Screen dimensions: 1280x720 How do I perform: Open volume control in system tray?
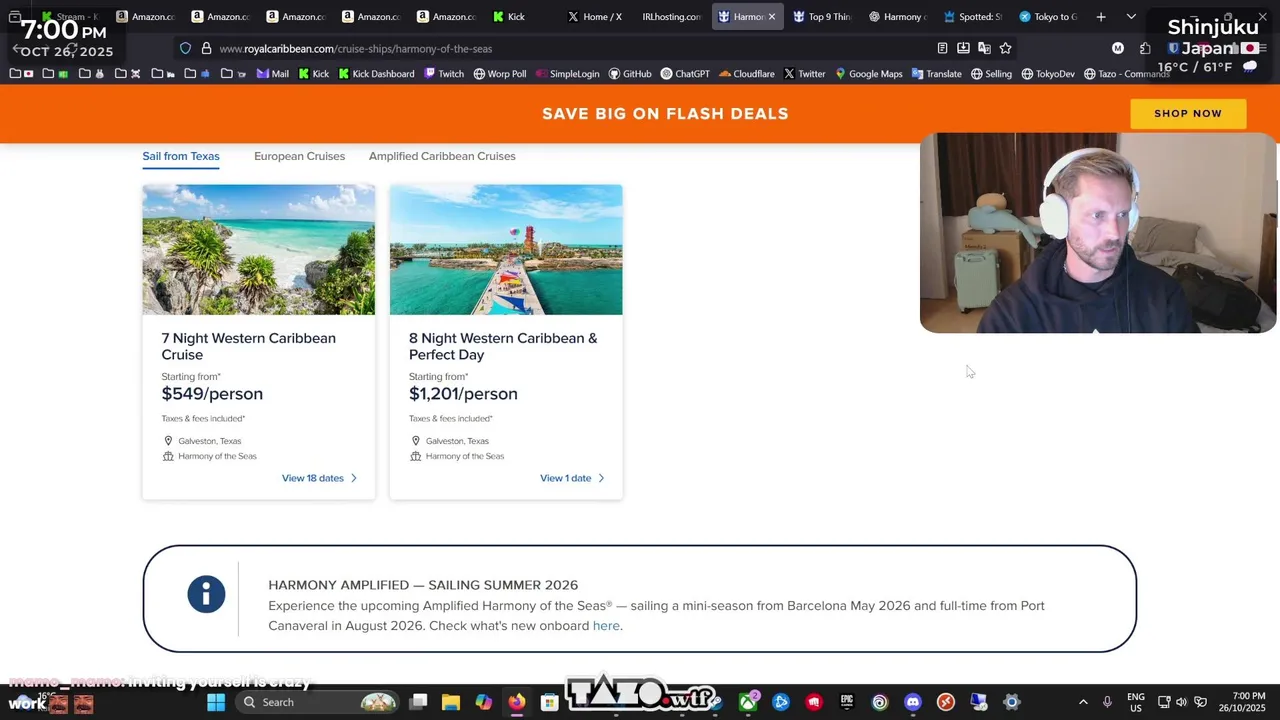point(1182,702)
